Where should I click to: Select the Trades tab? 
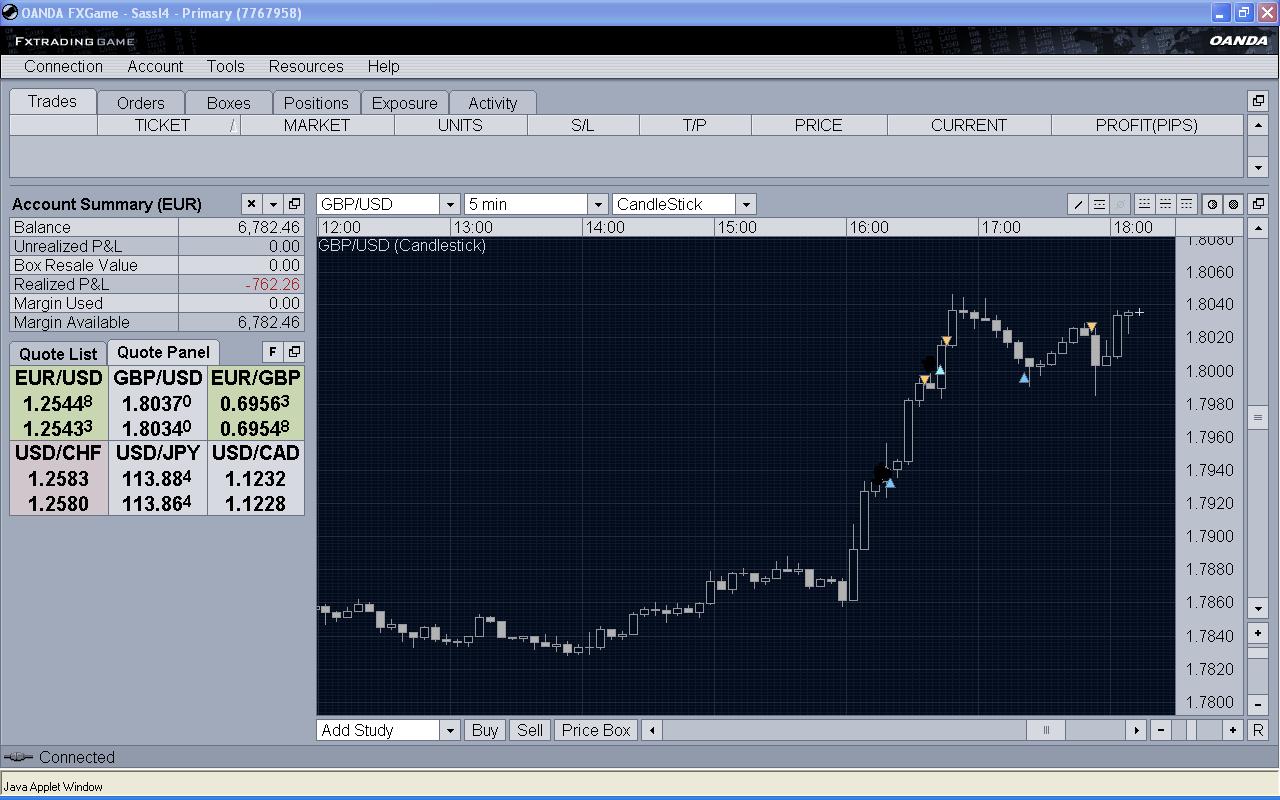click(52, 101)
